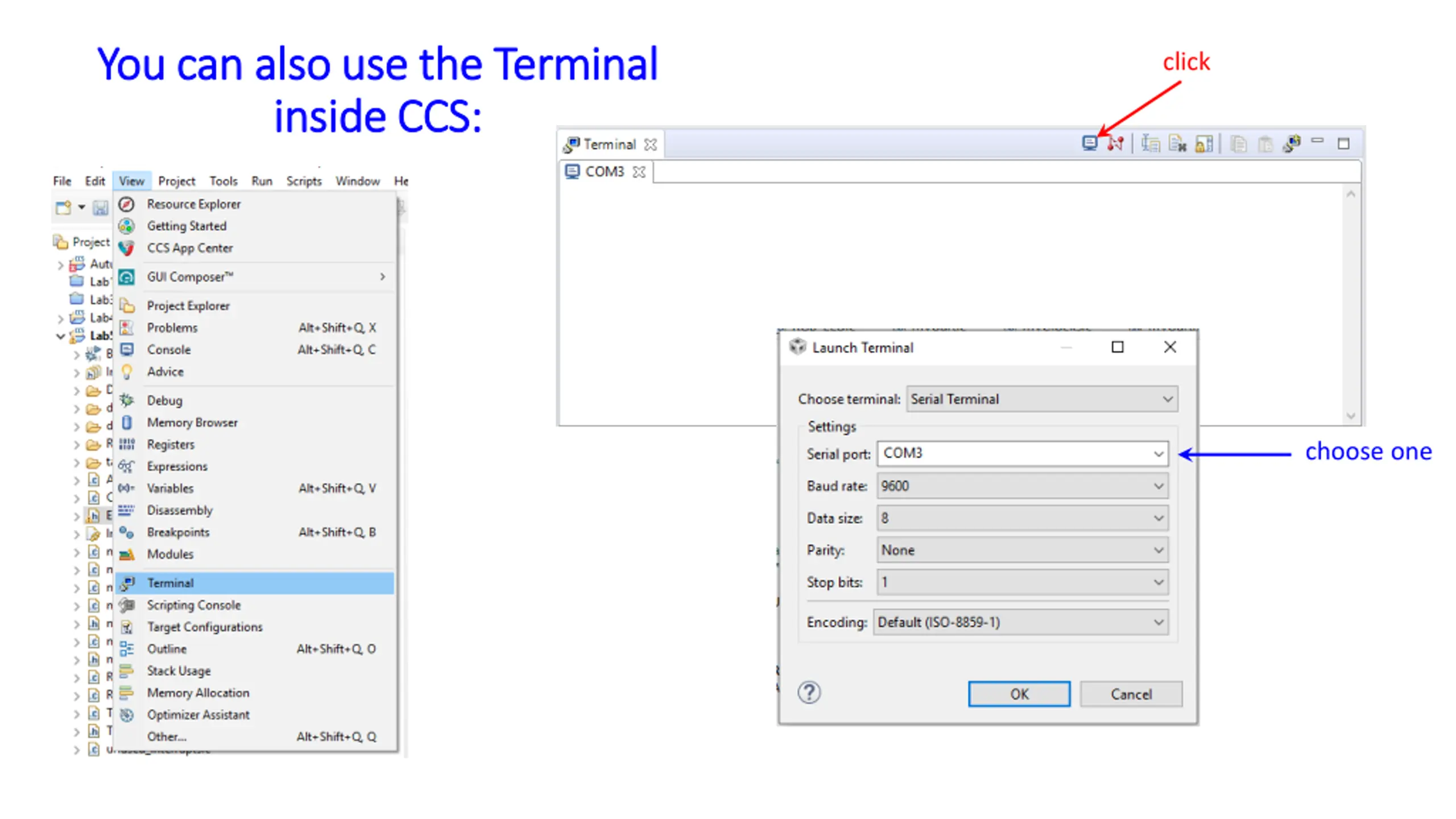Select Optimizer Assistant menu entry
Screen dimensions: 1456x819
tap(255, 715)
